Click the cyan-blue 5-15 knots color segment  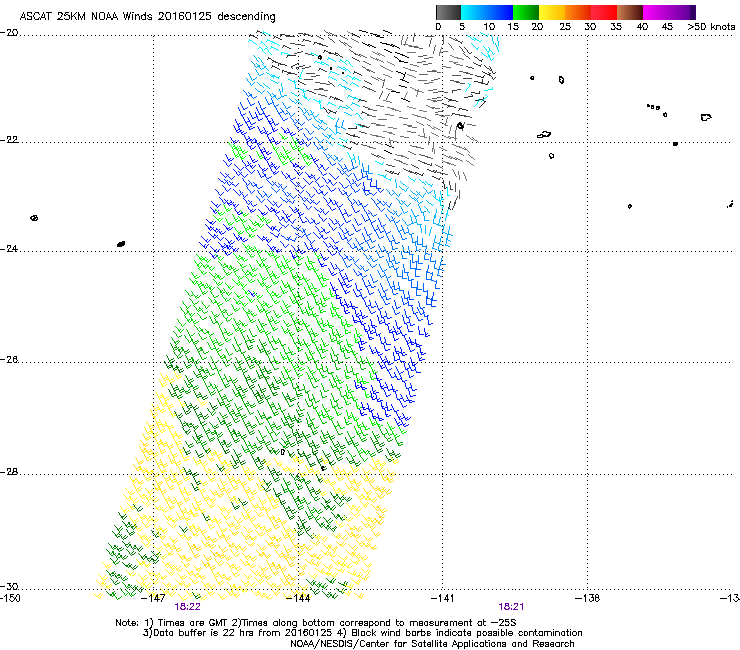coord(487,12)
